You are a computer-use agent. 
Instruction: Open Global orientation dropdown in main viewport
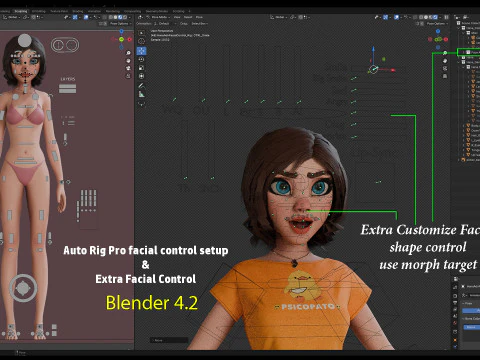pos(279,17)
